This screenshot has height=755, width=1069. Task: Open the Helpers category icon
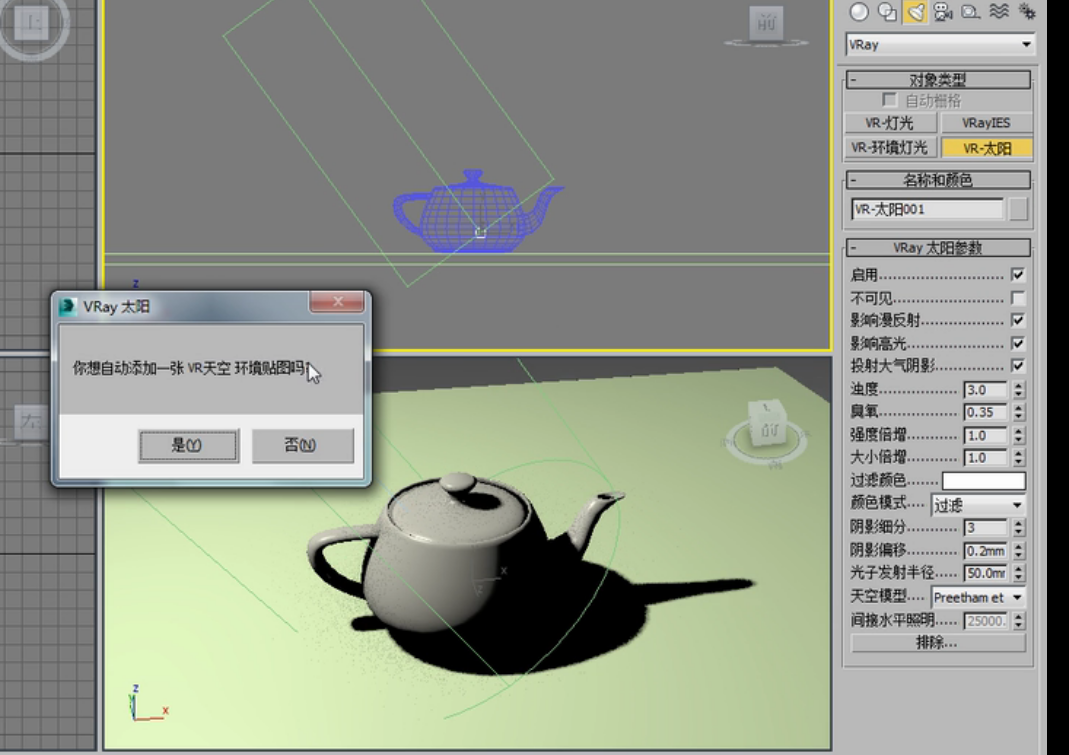click(971, 12)
